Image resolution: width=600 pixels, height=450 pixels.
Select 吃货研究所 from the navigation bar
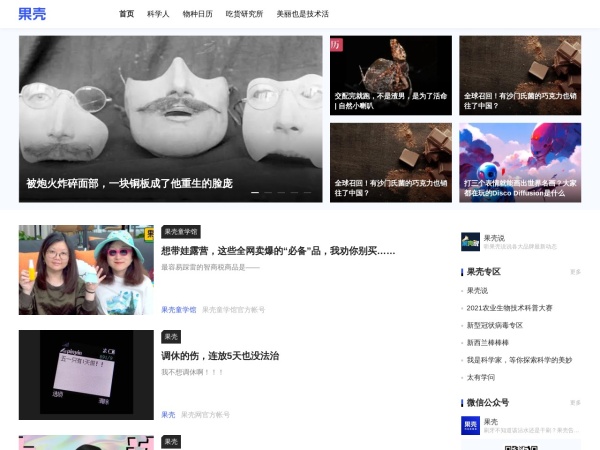pos(244,14)
